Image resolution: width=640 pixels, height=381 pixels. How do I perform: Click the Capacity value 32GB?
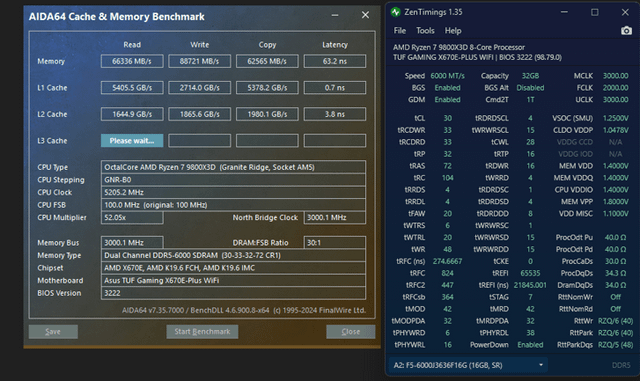tap(530, 76)
